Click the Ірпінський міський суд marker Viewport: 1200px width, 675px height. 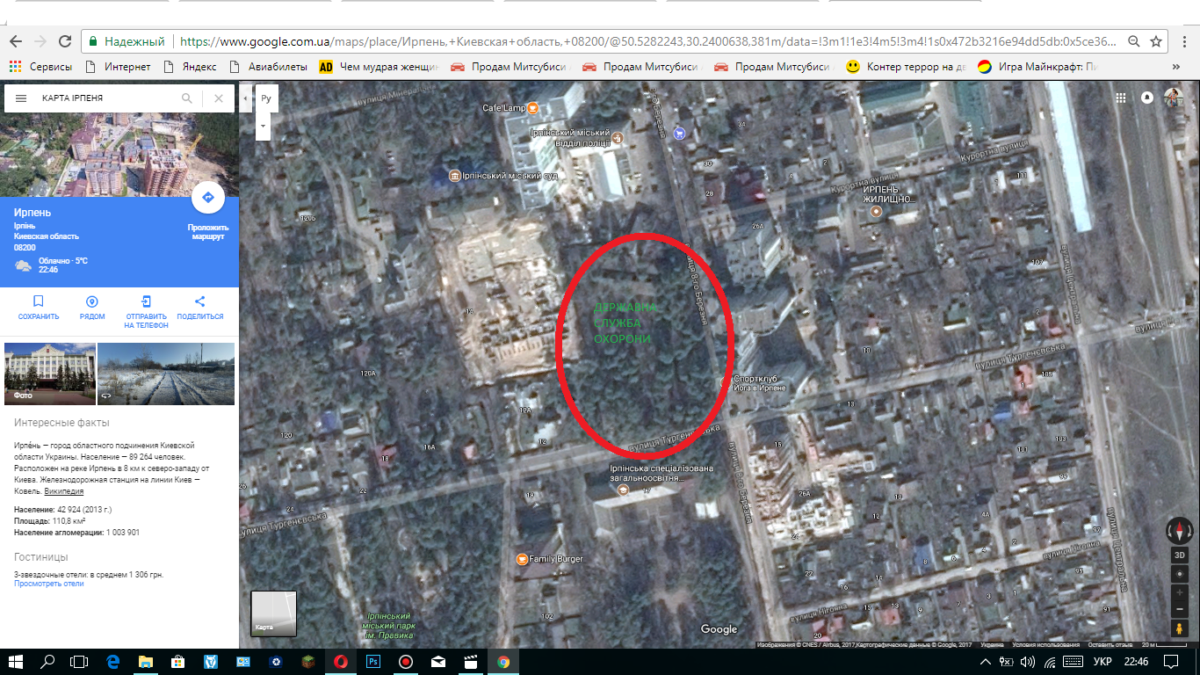pyautogui.click(x=455, y=176)
